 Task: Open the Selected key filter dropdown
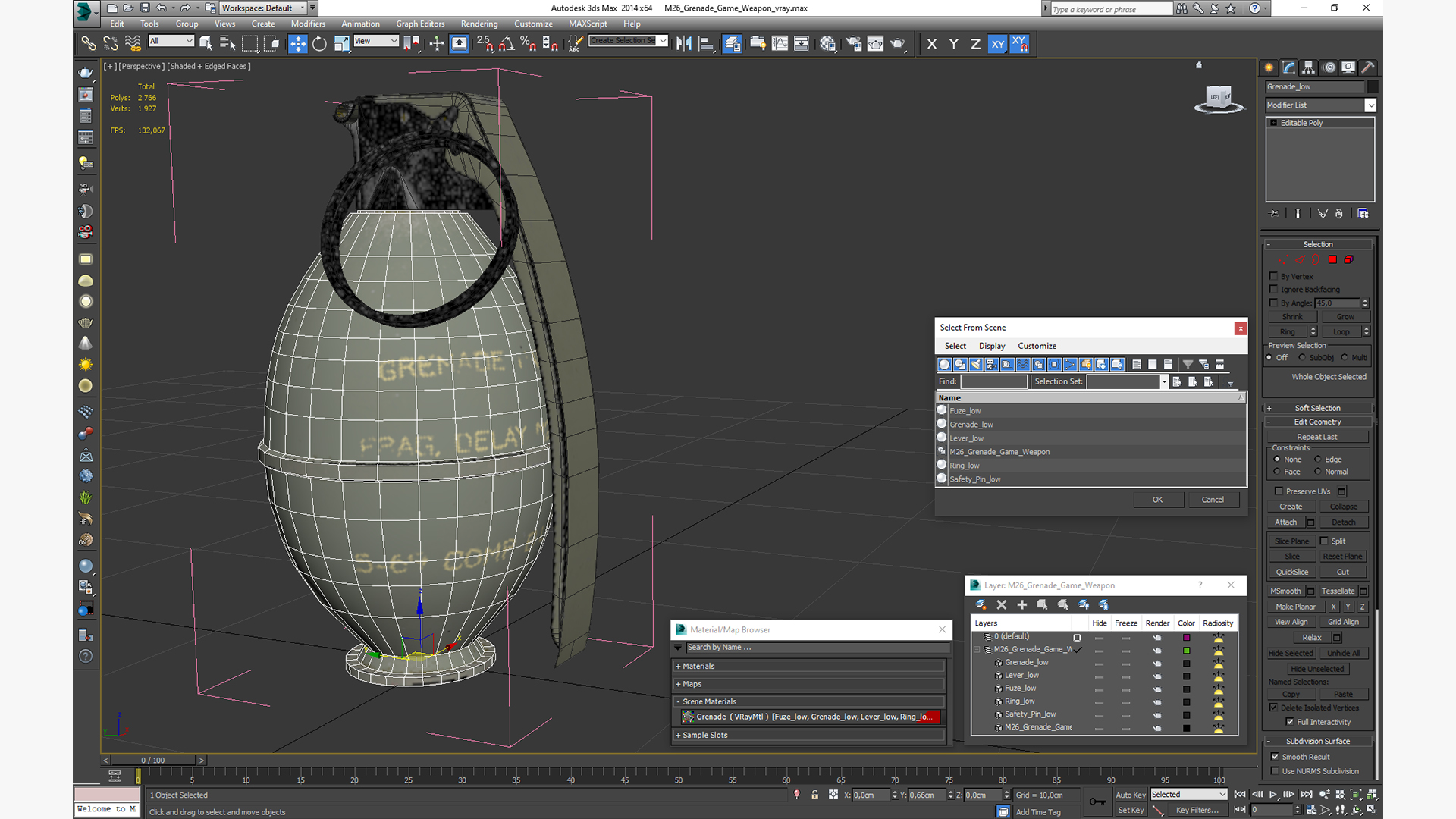pos(1188,795)
